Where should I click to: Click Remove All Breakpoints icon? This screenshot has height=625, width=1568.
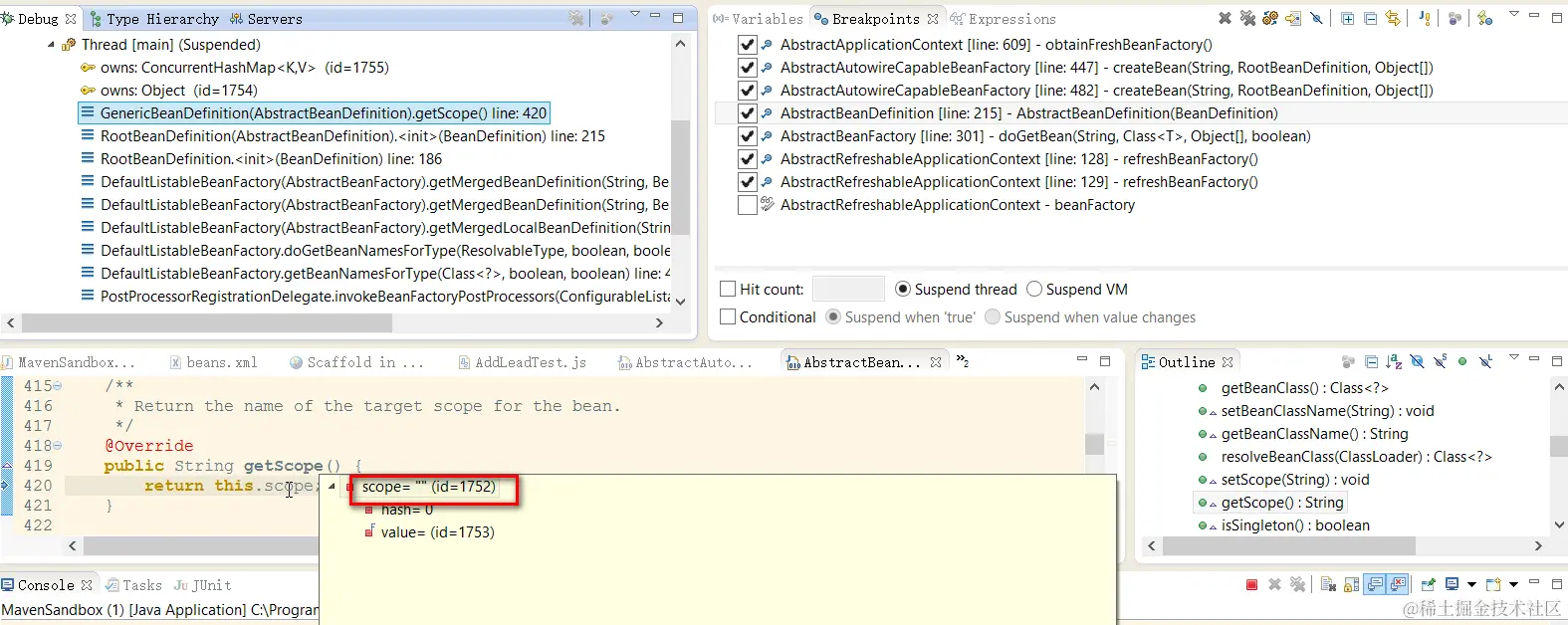click(1247, 18)
